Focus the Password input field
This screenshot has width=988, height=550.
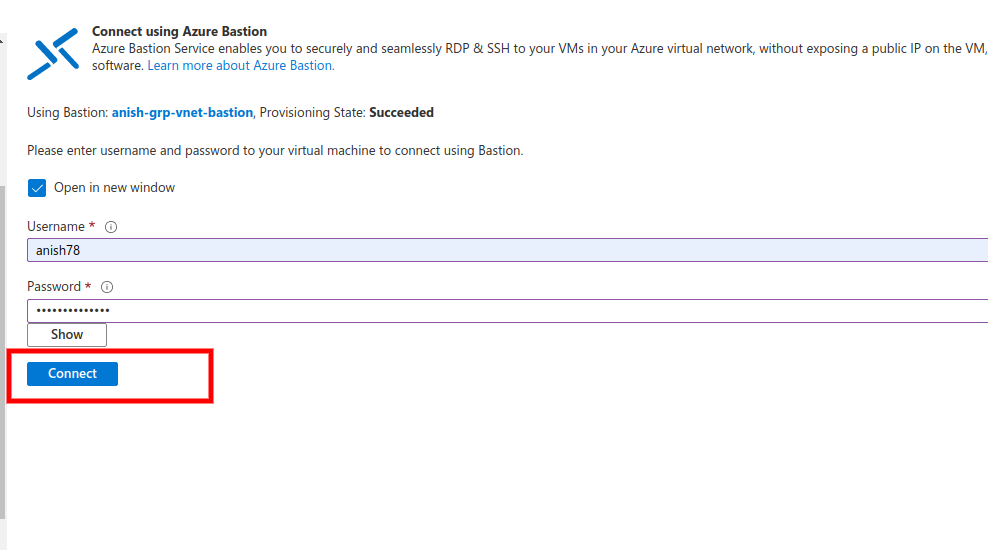click(507, 311)
